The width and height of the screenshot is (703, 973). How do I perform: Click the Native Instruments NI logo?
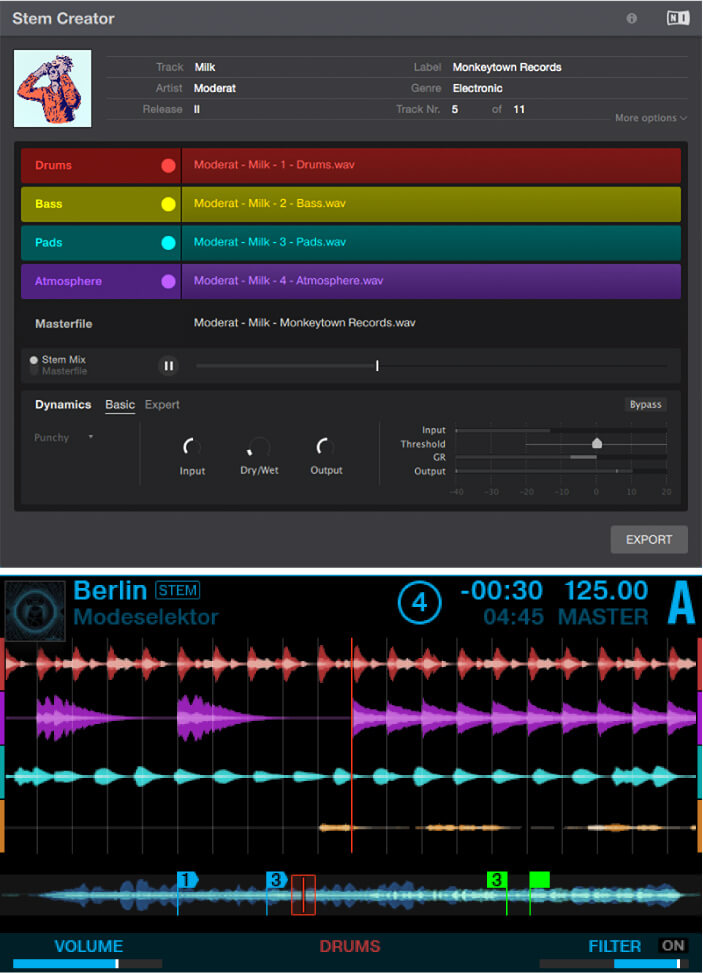[x=678, y=18]
